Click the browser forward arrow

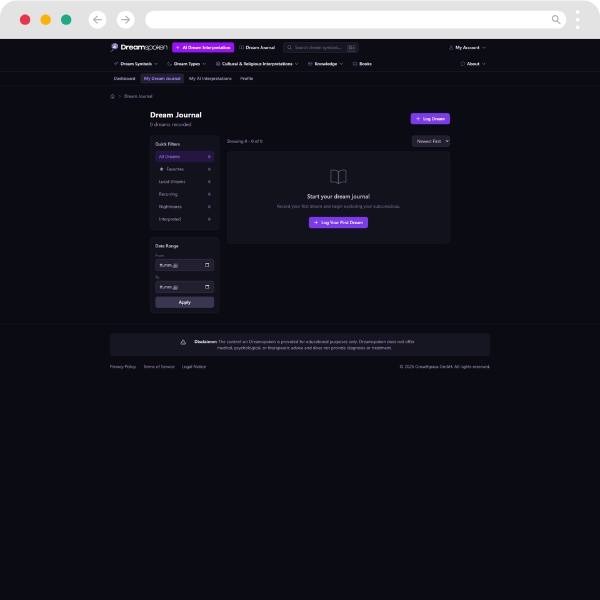point(125,19)
